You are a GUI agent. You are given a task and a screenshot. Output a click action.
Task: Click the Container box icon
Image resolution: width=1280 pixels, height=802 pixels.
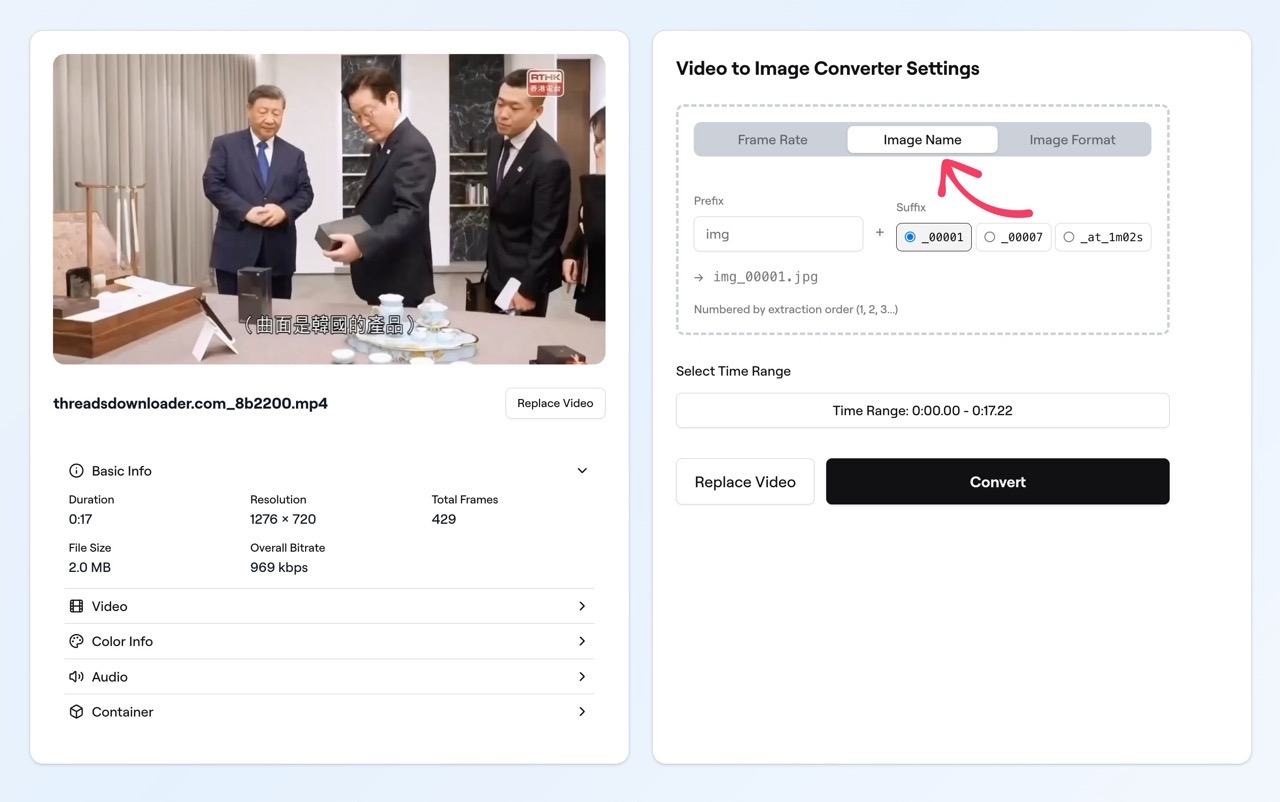click(x=76, y=712)
